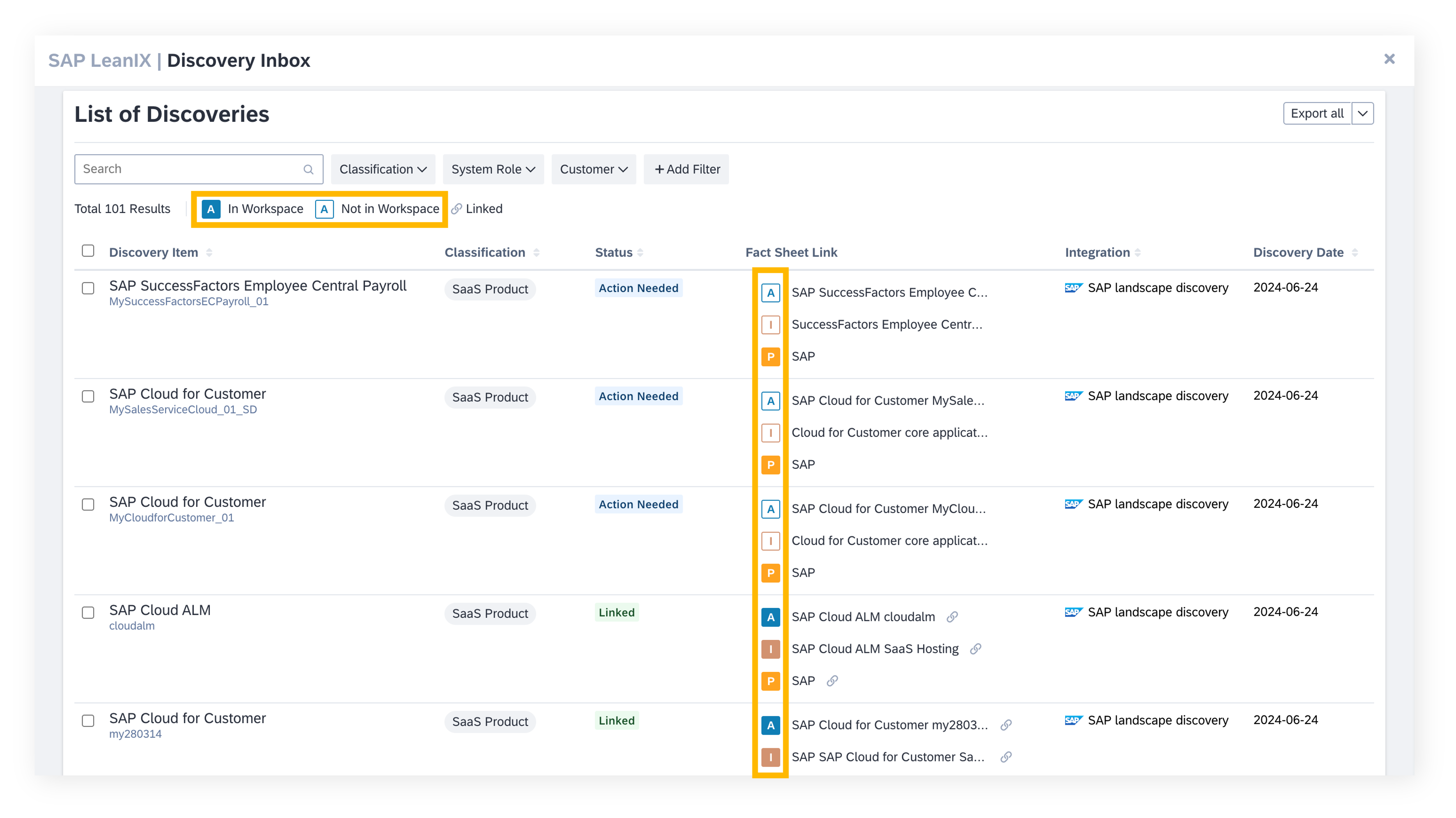
Task: Close the Discovery Inbox dialog
Action: point(1390,59)
